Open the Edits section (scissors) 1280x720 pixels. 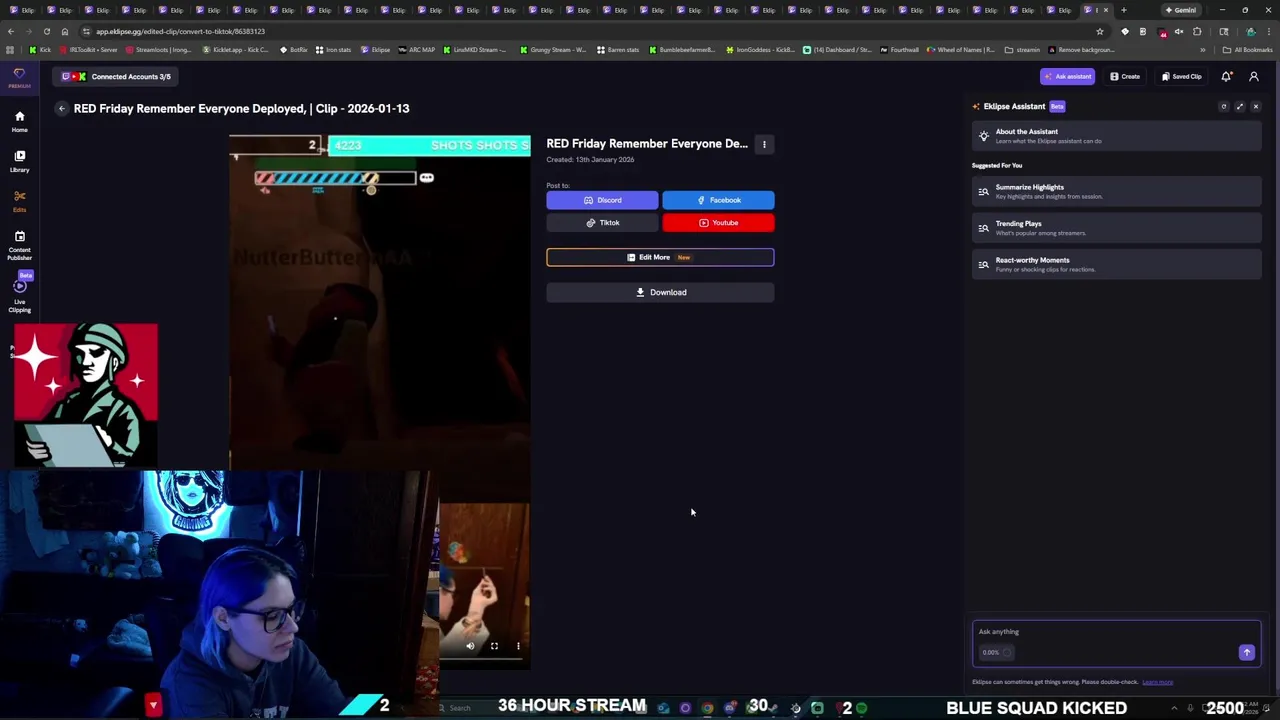pyautogui.click(x=19, y=201)
